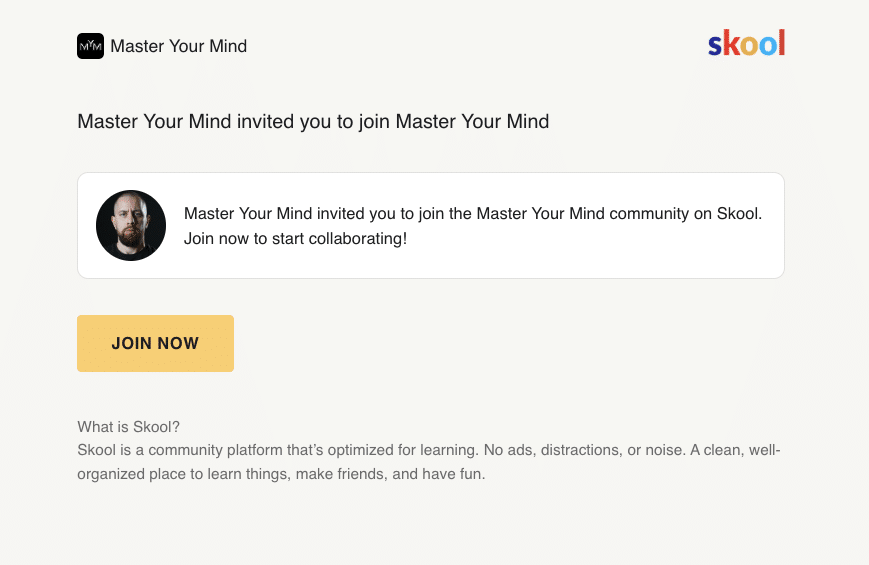
Task: Open the colorful skool logo
Action: click(x=747, y=43)
